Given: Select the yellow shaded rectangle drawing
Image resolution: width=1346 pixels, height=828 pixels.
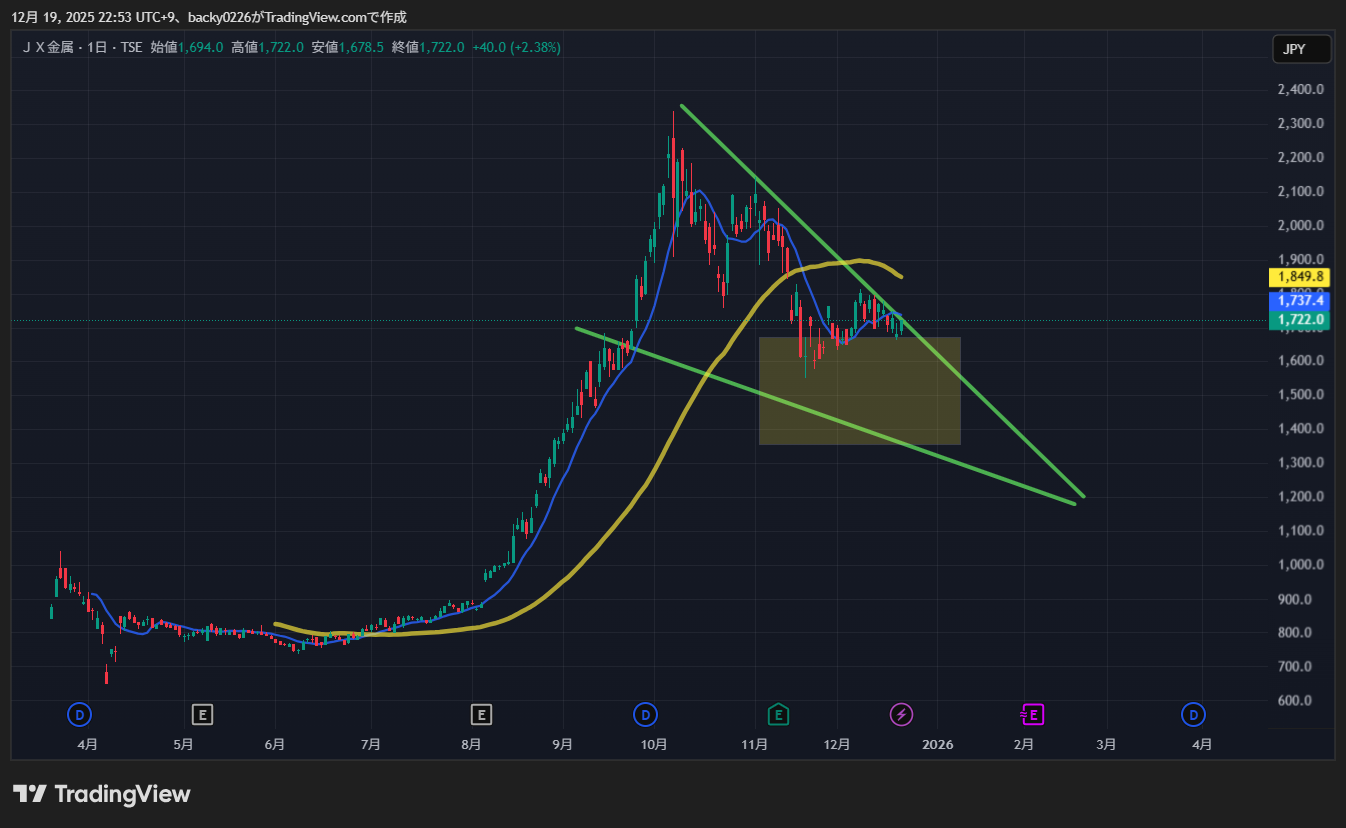Looking at the screenshot, I should click(x=859, y=410).
